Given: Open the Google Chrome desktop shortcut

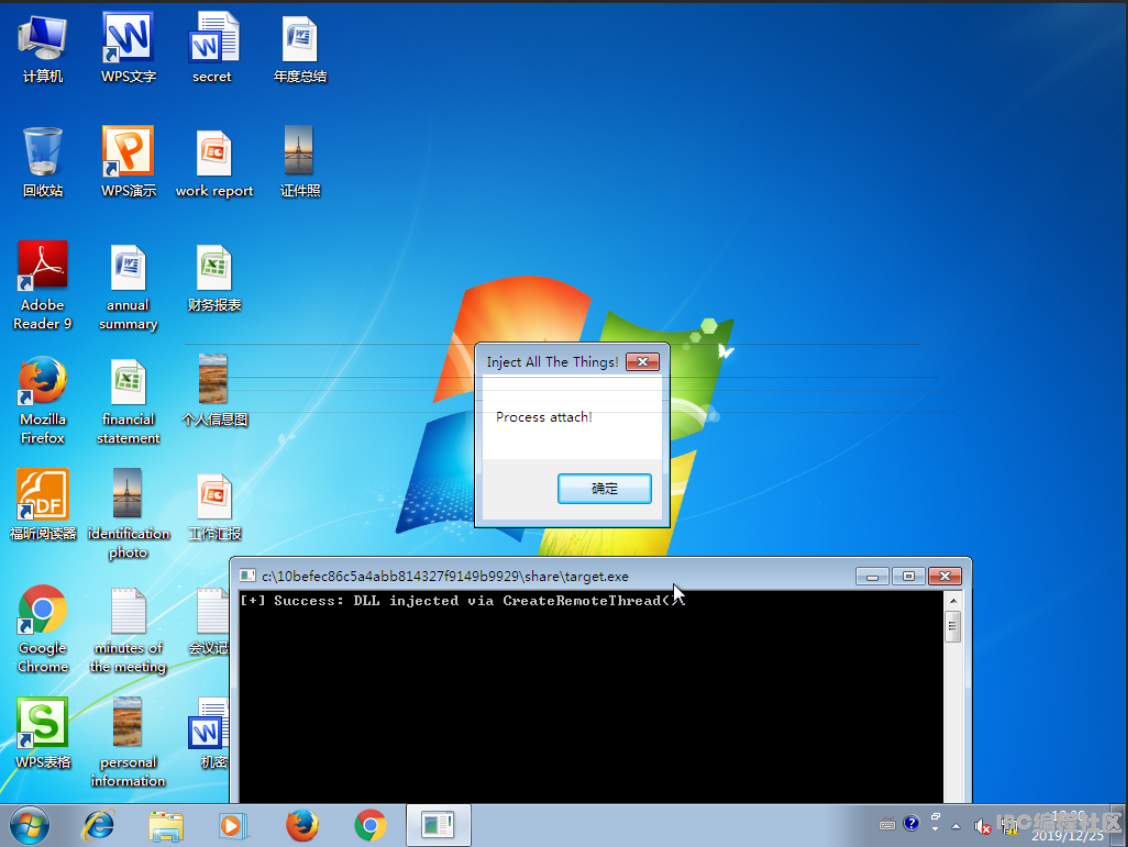Looking at the screenshot, I should click(42, 629).
